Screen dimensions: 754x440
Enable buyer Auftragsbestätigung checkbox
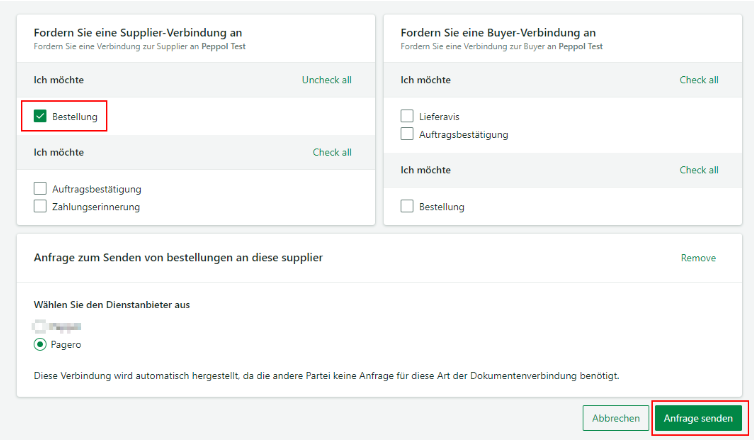pos(407,134)
